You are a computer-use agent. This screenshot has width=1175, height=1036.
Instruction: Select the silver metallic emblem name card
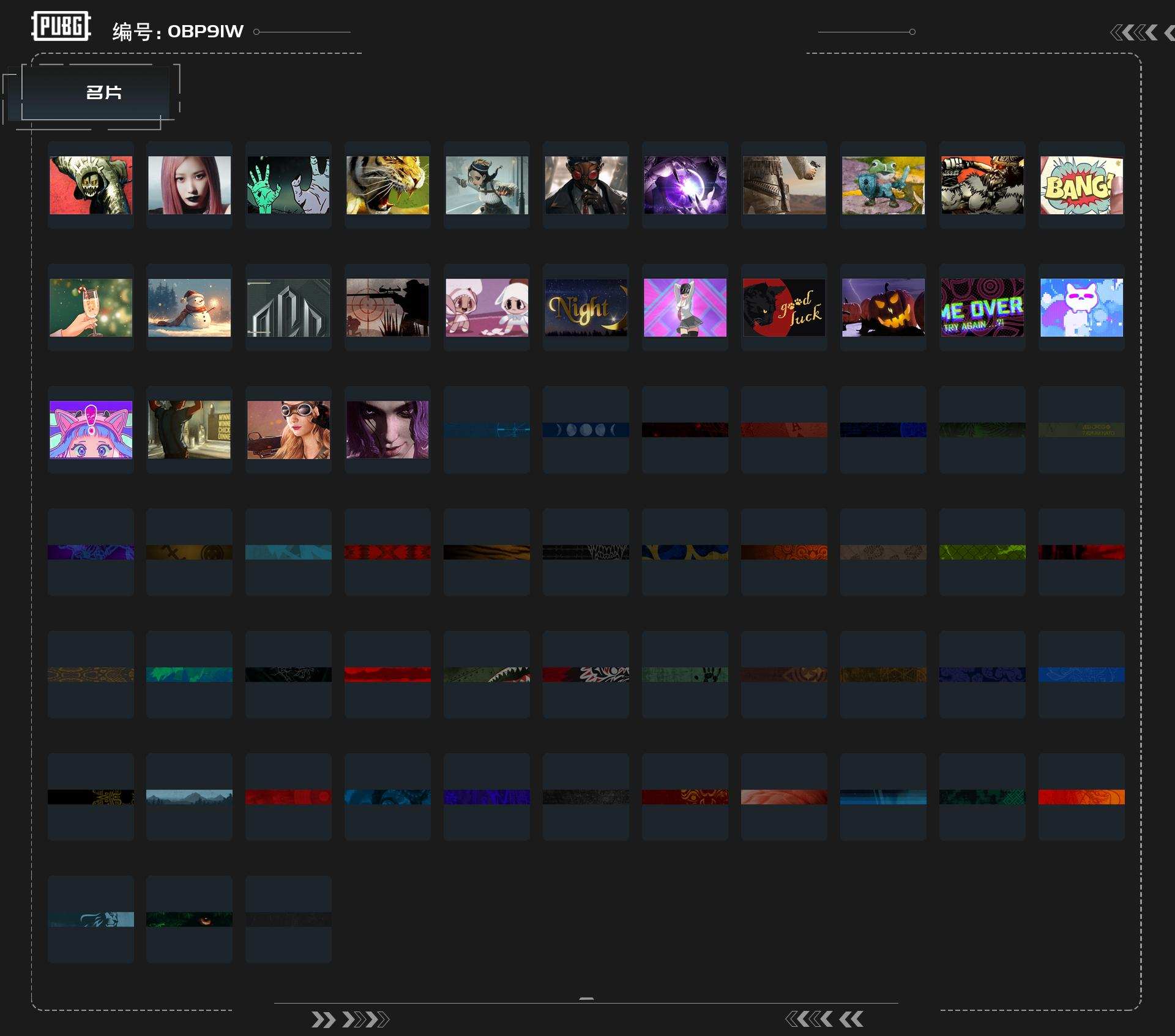pos(288,307)
